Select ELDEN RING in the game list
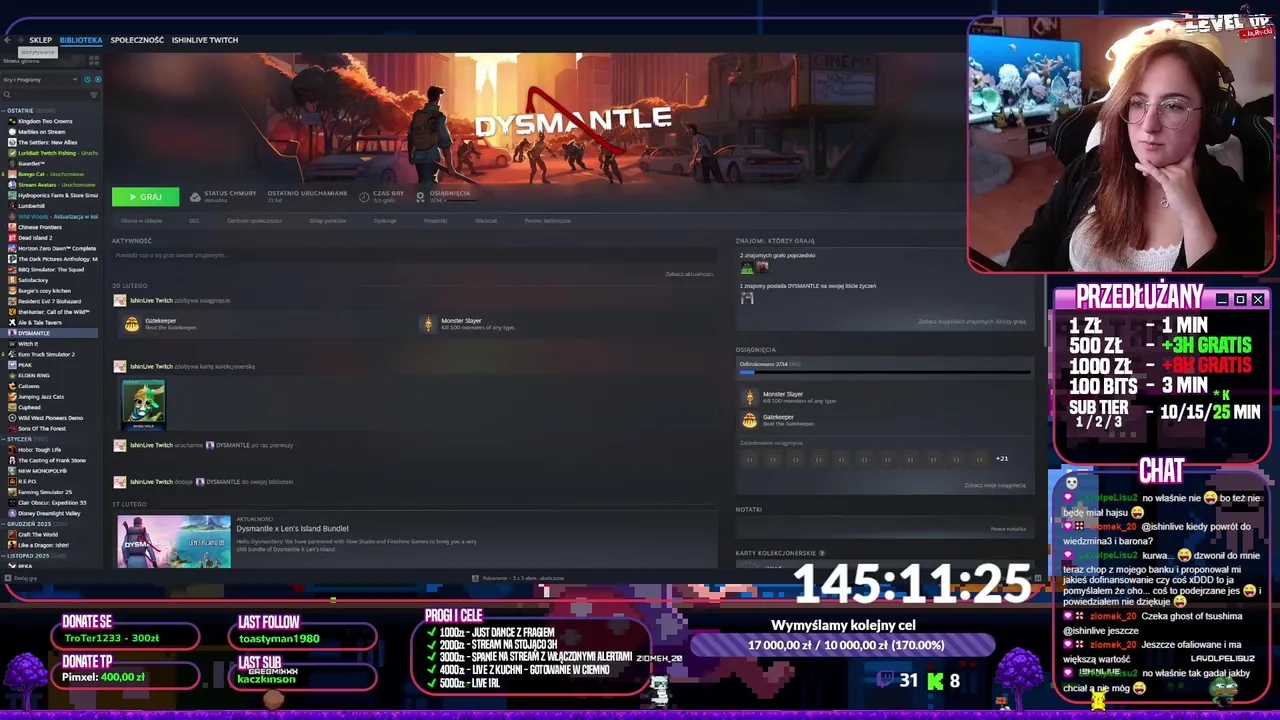 (33, 375)
